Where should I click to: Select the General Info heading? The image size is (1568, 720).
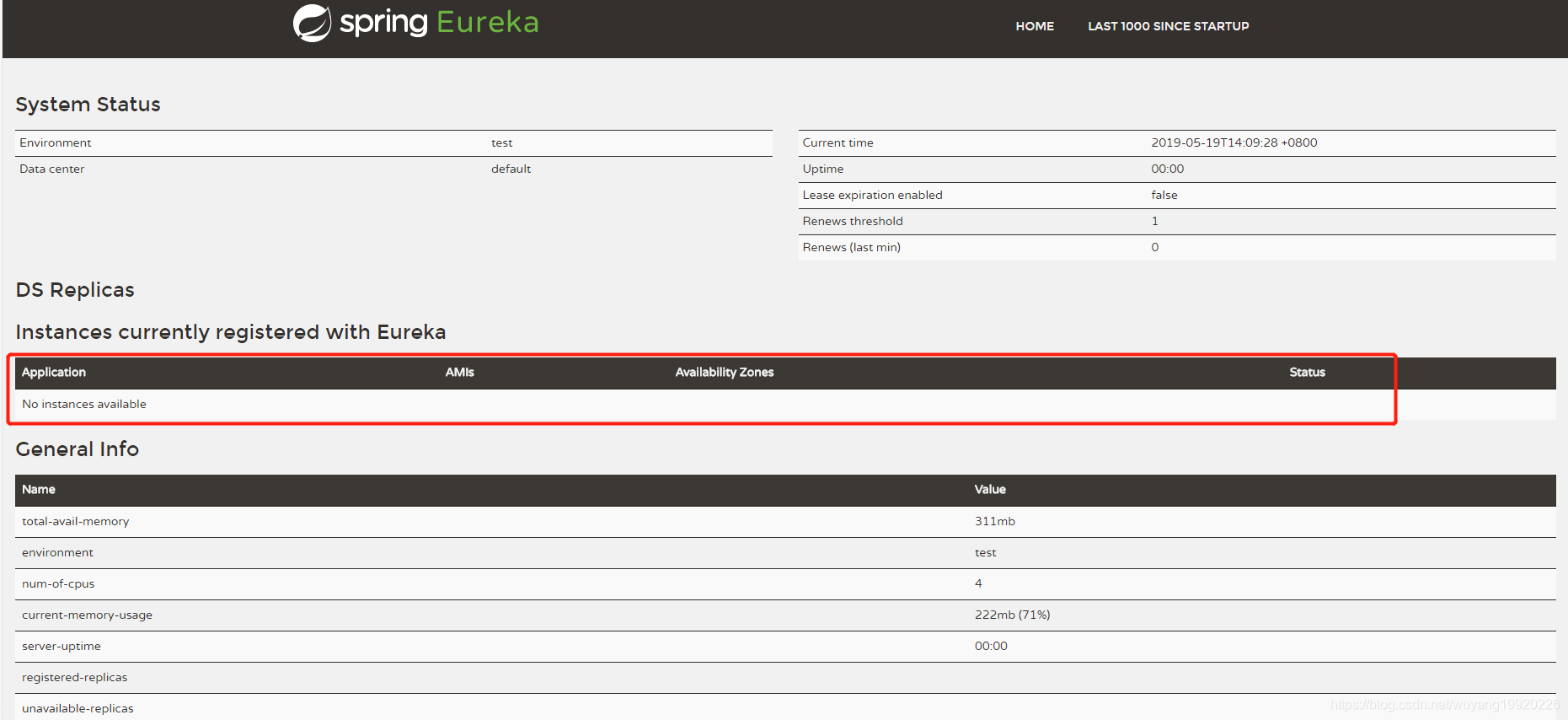tap(78, 449)
